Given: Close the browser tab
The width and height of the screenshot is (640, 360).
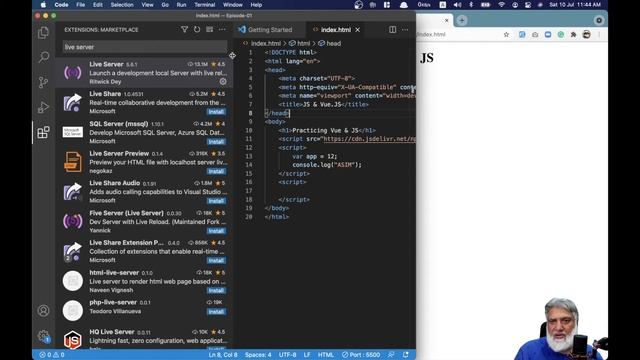Looking at the screenshot, I should pyautogui.click(x=447, y=20).
